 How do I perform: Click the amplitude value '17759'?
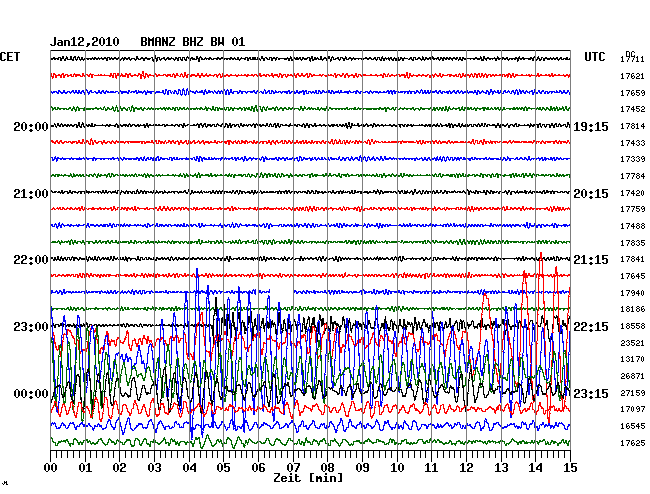633,209
